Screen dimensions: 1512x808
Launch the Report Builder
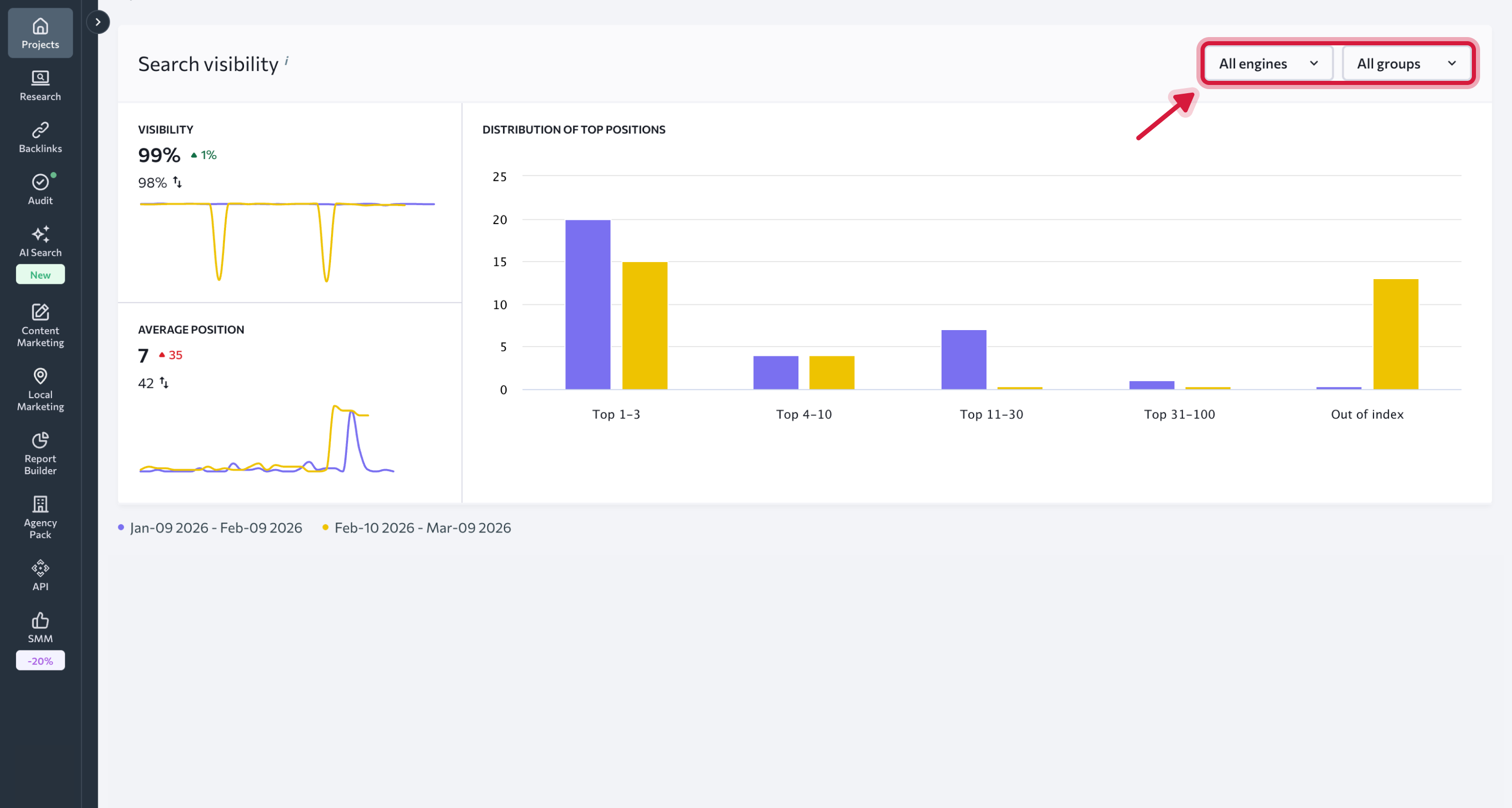click(x=40, y=453)
